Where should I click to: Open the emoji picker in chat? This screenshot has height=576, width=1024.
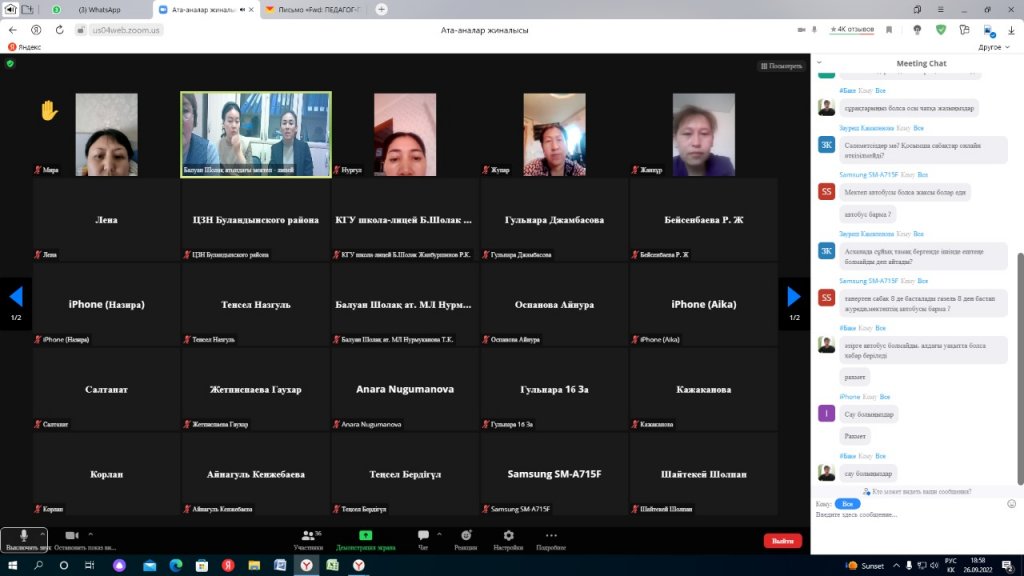pyautogui.click(x=1011, y=504)
